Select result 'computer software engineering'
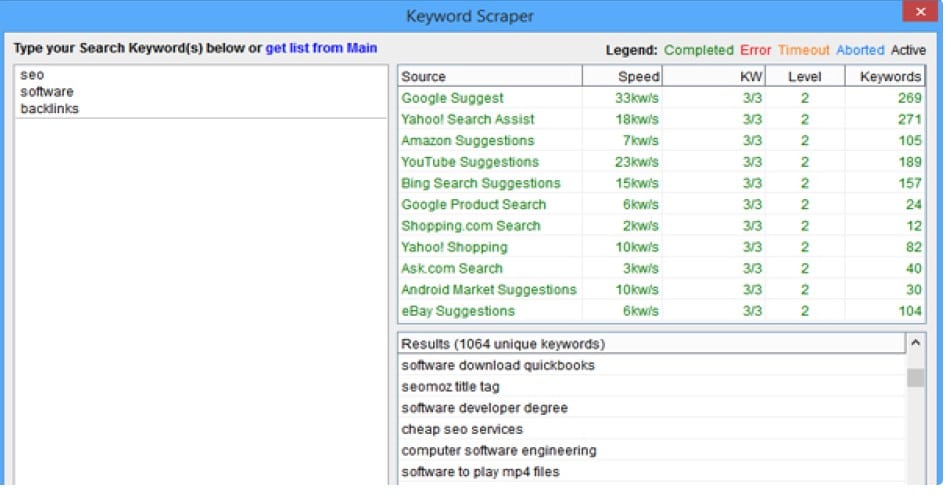This screenshot has width=945, height=503. (651, 451)
